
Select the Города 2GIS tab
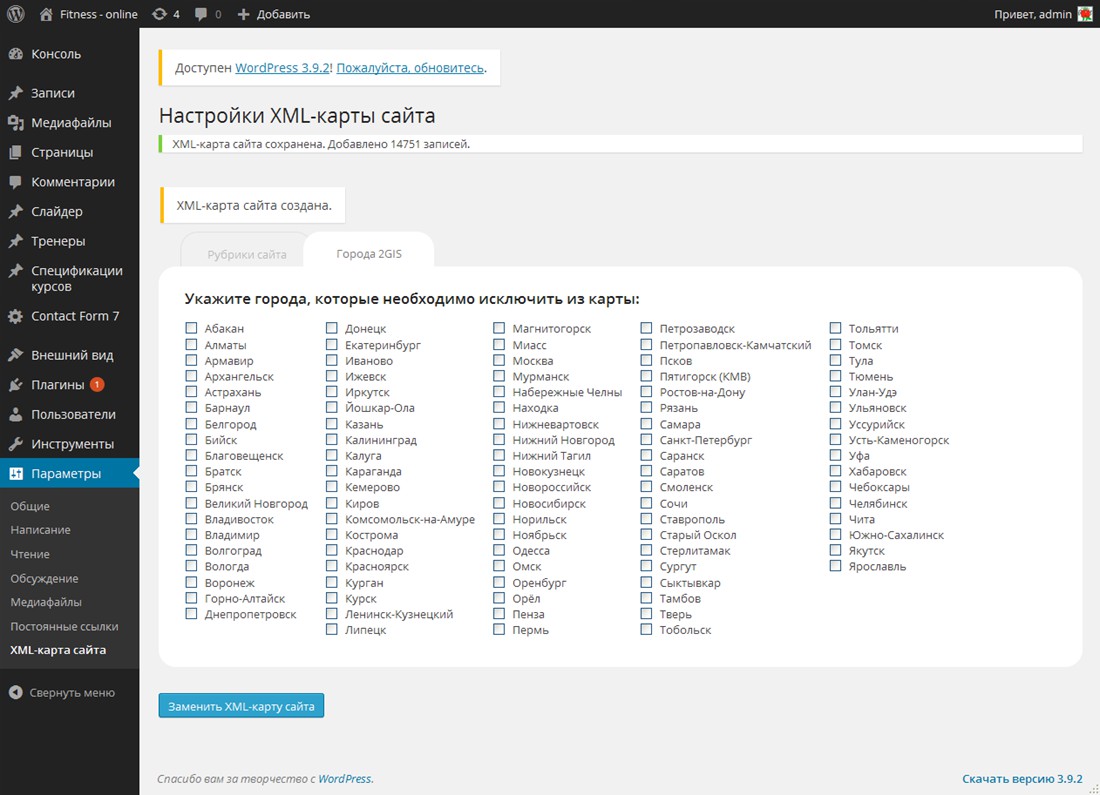click(369, 253)
